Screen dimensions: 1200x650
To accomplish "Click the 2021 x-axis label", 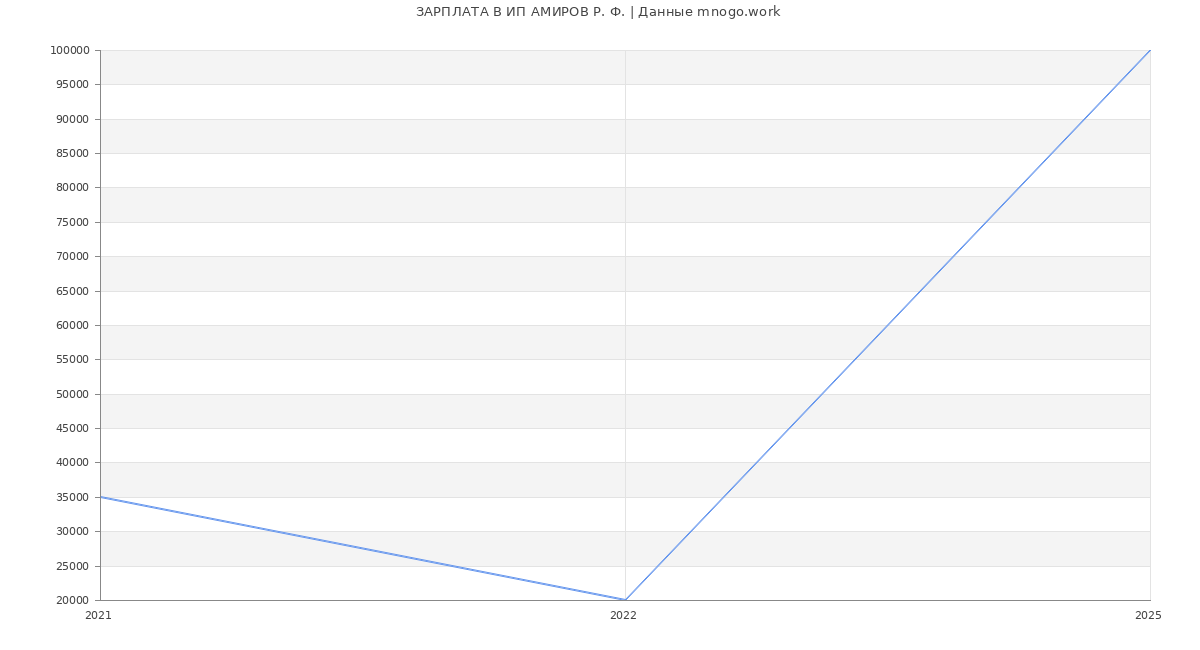I will click(x=98, y=616).
